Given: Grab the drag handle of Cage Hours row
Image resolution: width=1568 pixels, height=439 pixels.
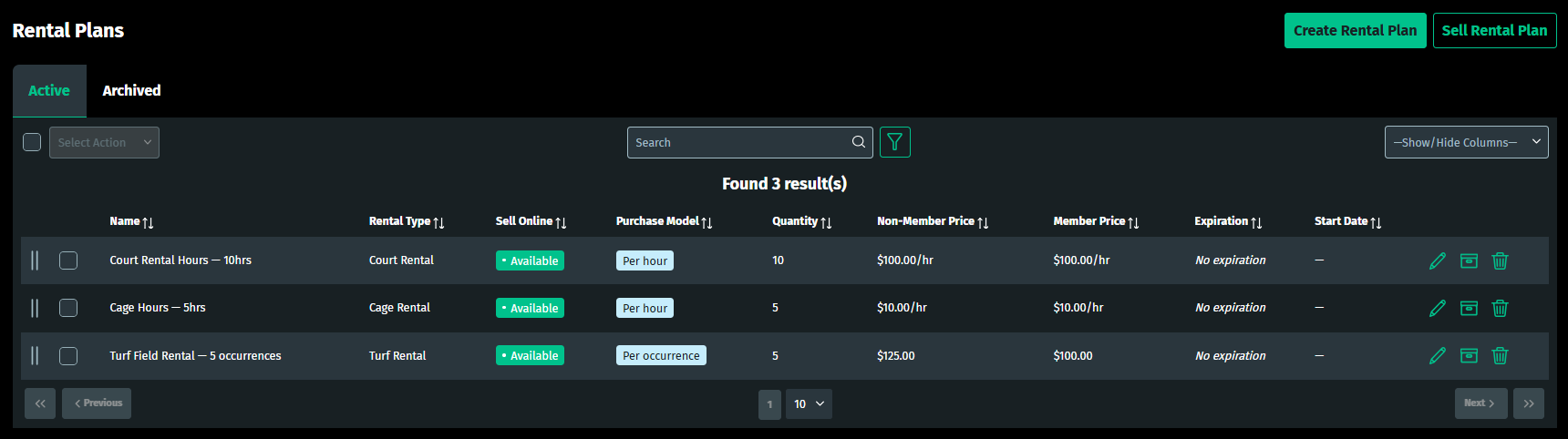Looking at the screenshot, I should [35, 308].
